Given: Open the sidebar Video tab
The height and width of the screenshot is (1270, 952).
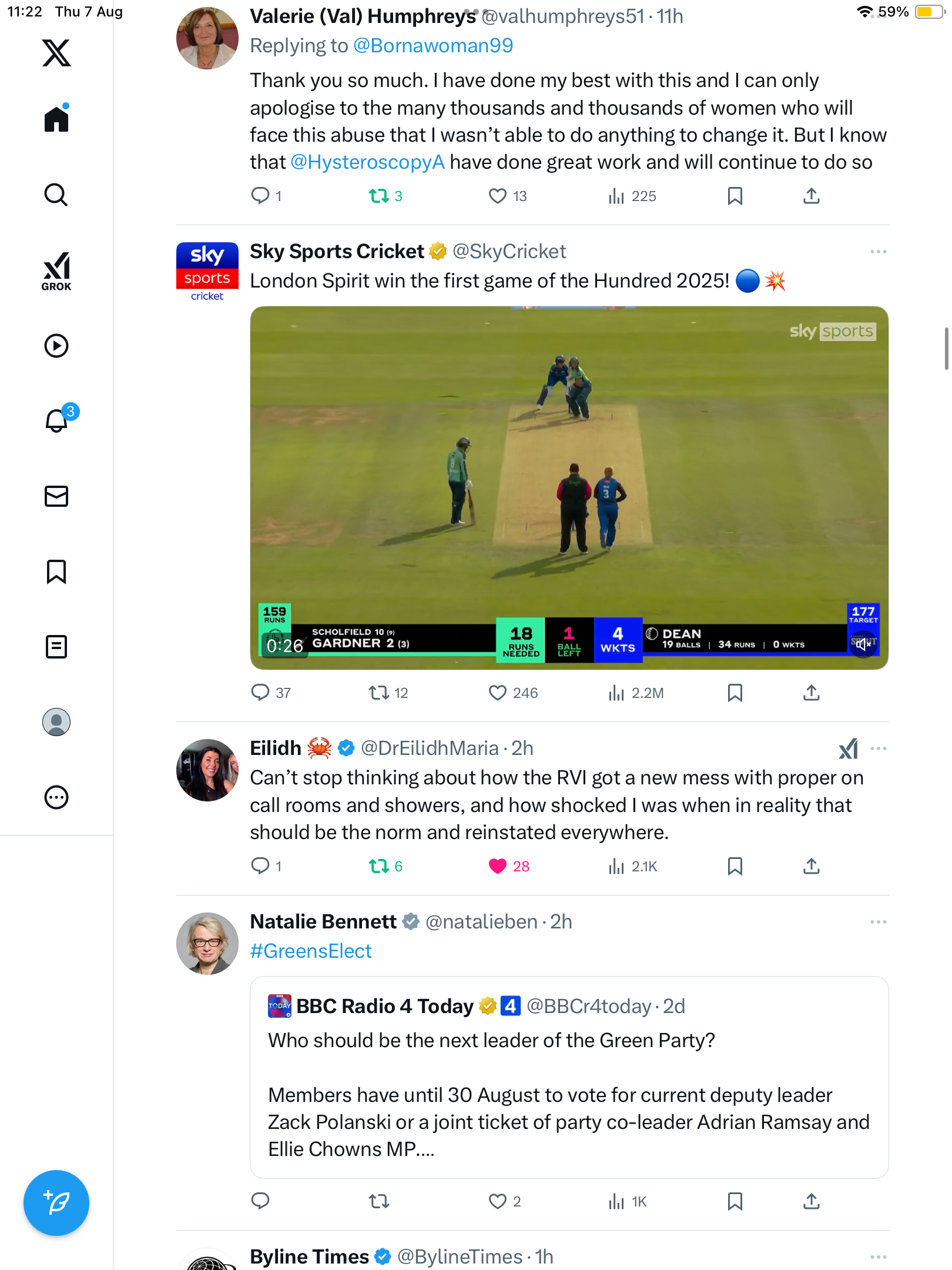Looking at the screenshot, I should click(x=56, y=346).
